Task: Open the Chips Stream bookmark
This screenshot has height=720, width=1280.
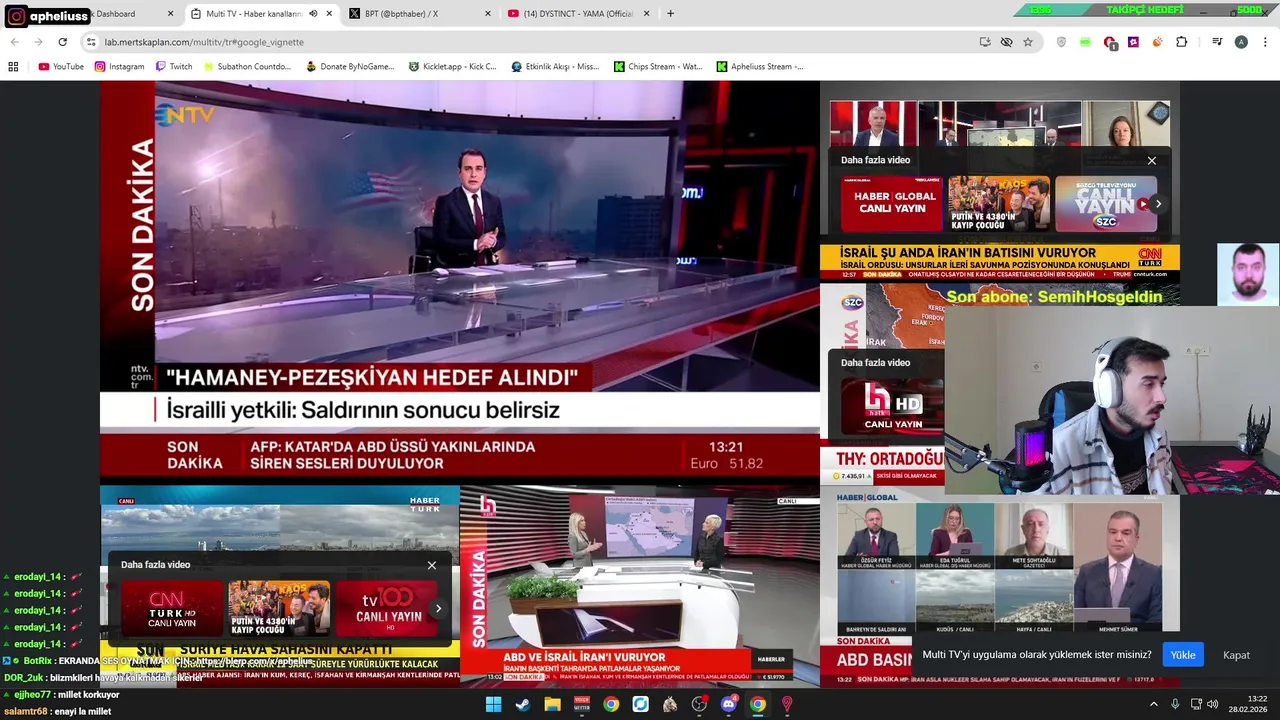Action: click(x=658, y=67)
